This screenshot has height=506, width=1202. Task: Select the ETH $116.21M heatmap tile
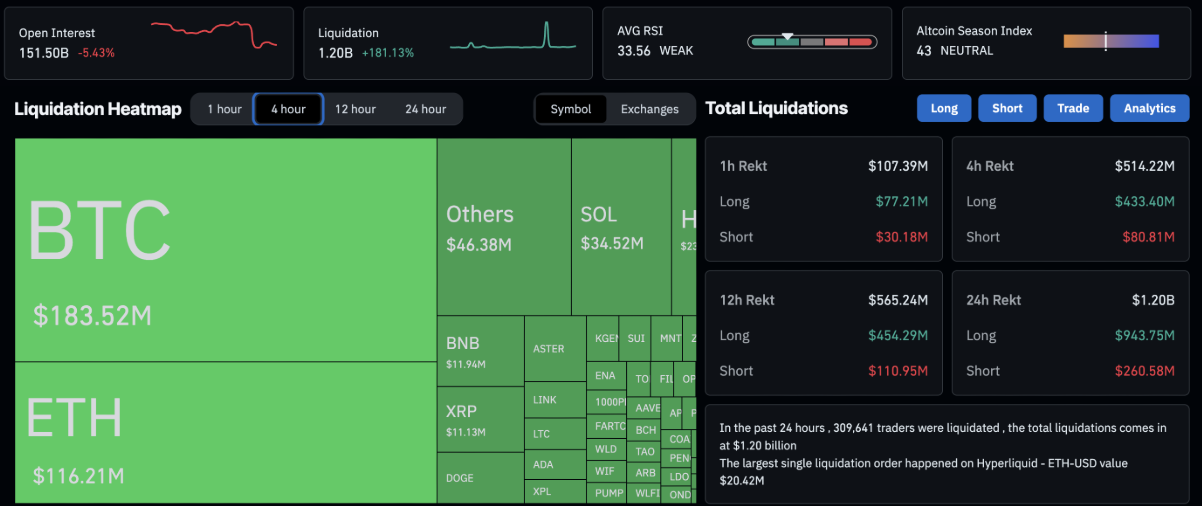tap(225, 432)
